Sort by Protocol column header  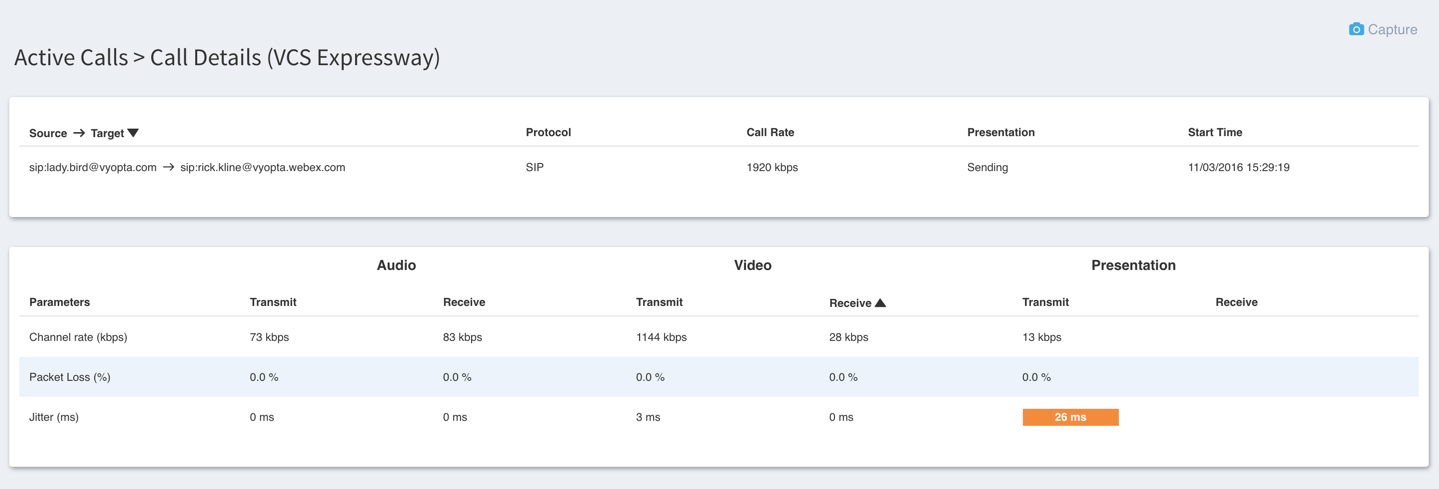click(548, 132)
